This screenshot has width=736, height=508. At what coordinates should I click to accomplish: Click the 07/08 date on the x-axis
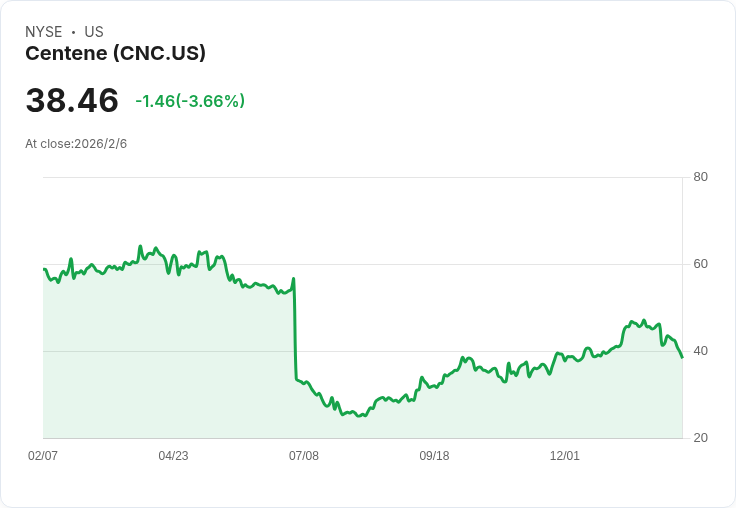click(x=304, y=456)
